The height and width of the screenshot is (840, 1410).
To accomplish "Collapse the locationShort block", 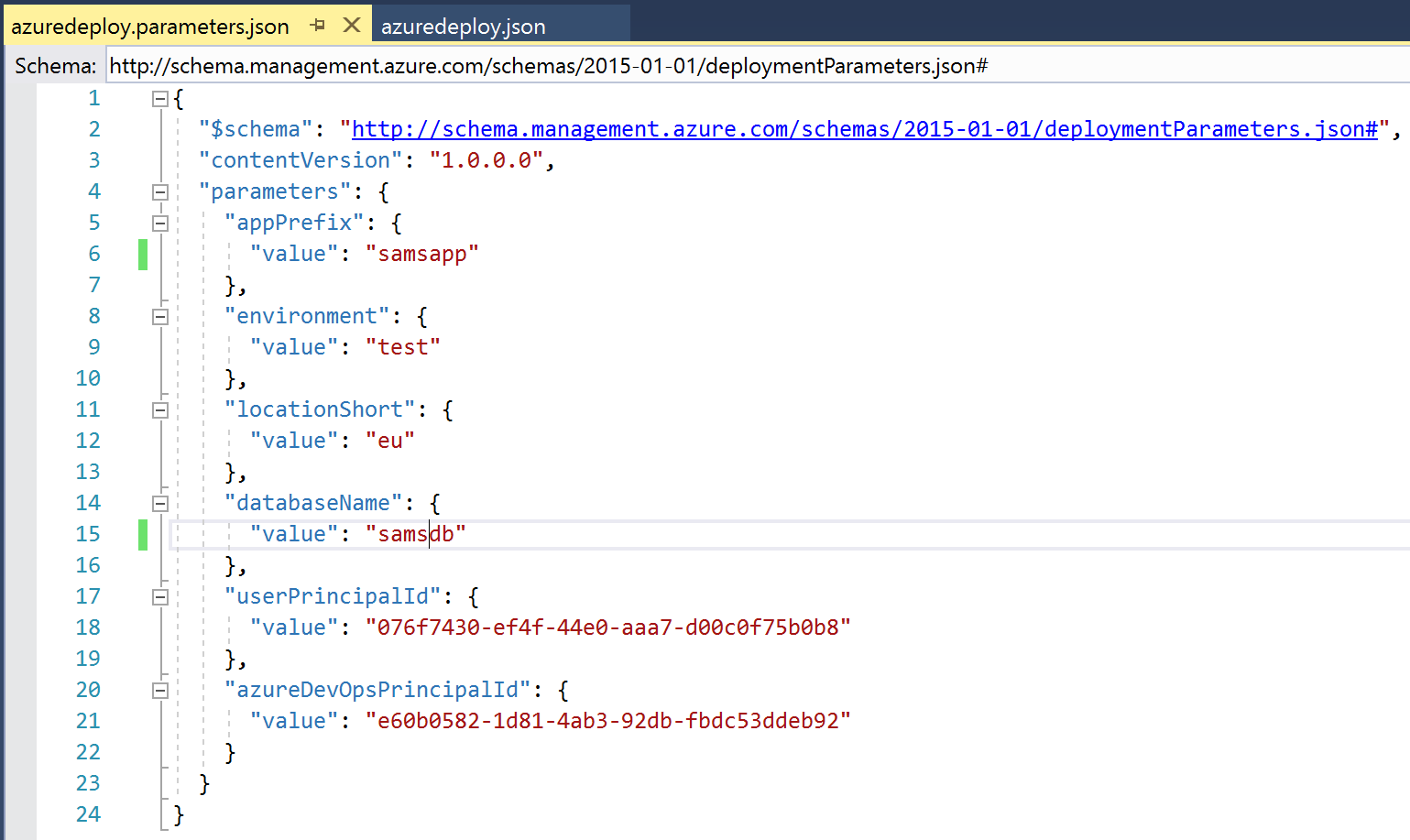I will tap(160, 410).
